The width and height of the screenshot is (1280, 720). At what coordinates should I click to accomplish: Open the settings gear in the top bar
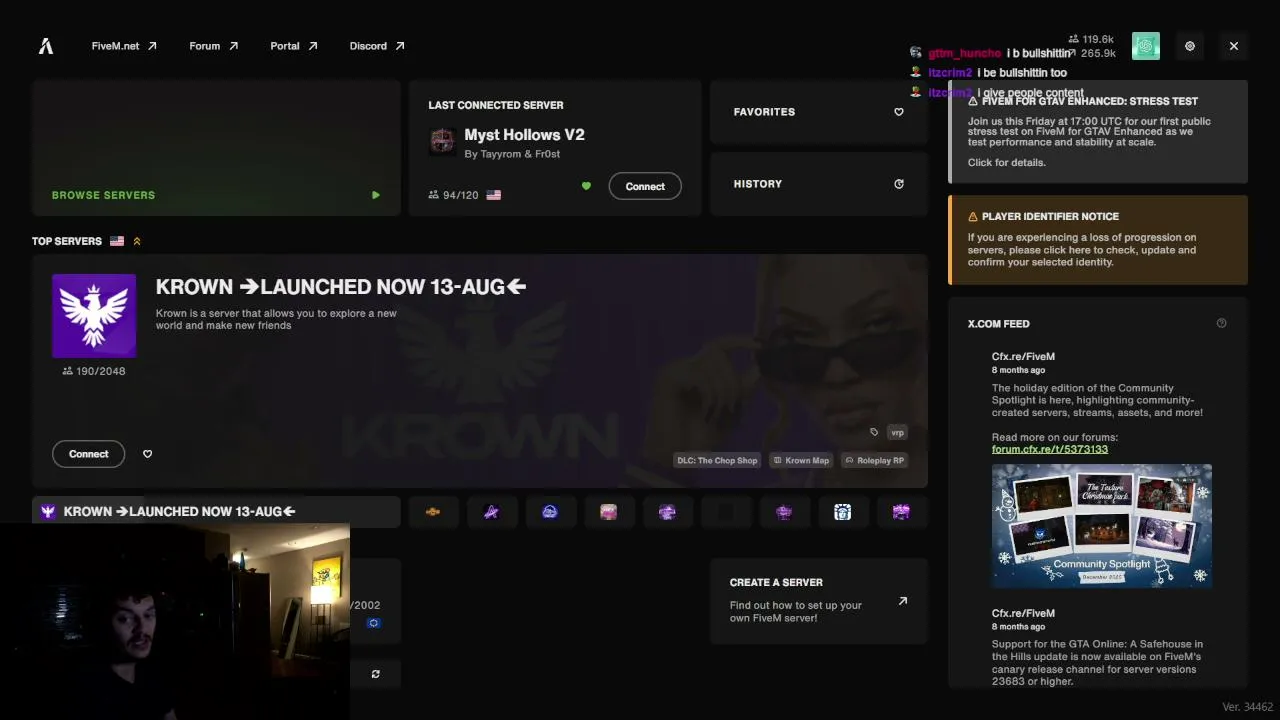tap(1190, 46)
